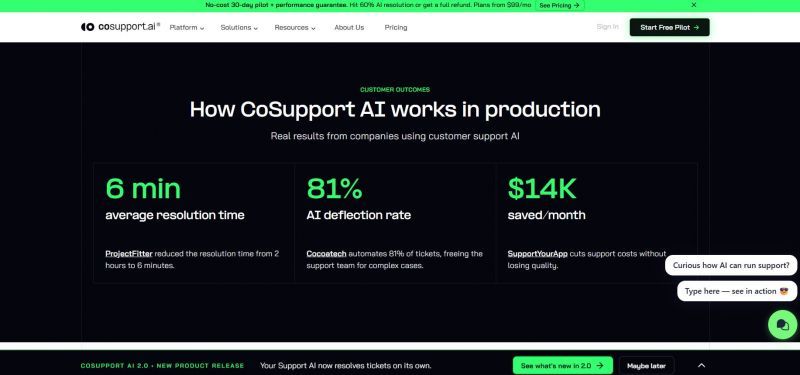This screenshot has width=800, height=375.
Task: Collapse the bottom release bar chevron
Action: [701, 365]
